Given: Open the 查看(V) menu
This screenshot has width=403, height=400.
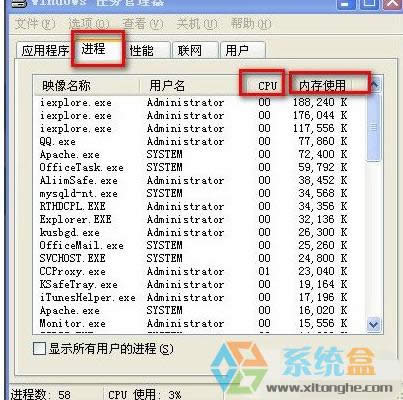Looking at the screenshot, I should pyautogui.click(x=143, y=24).
